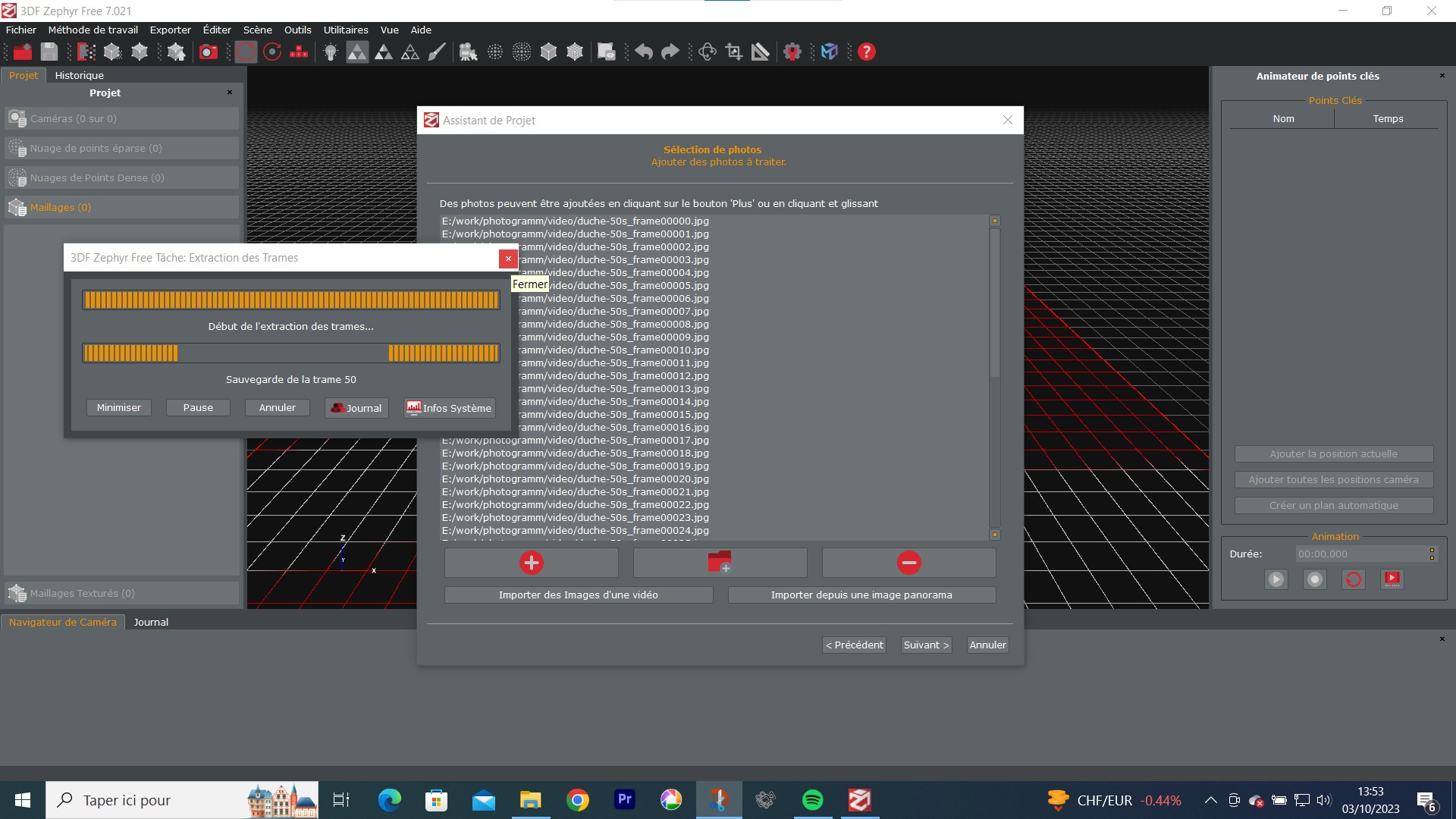
Task: Open the Outils menu
Action: (x=298, y=30)
